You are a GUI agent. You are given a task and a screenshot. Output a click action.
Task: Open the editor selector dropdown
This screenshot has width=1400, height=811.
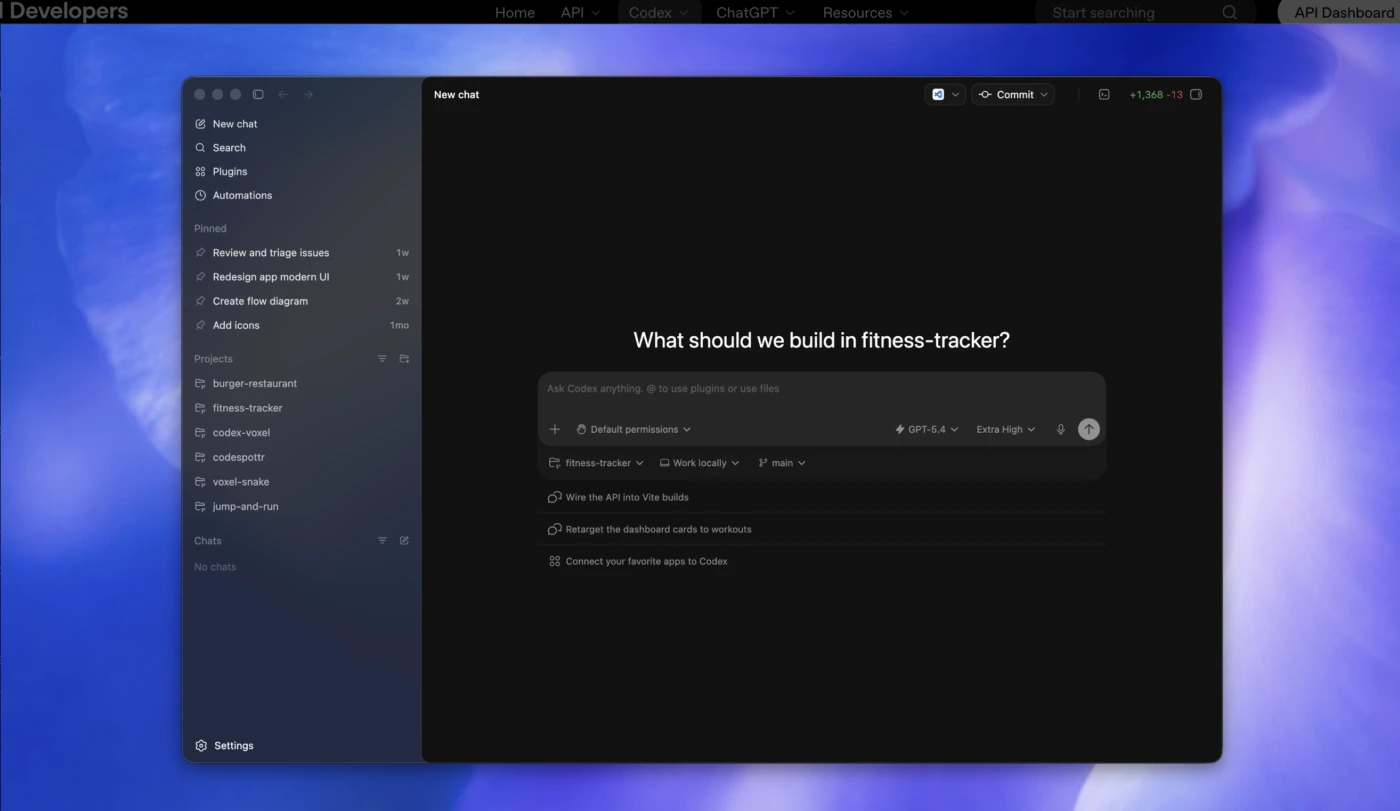tap(946, 95)
